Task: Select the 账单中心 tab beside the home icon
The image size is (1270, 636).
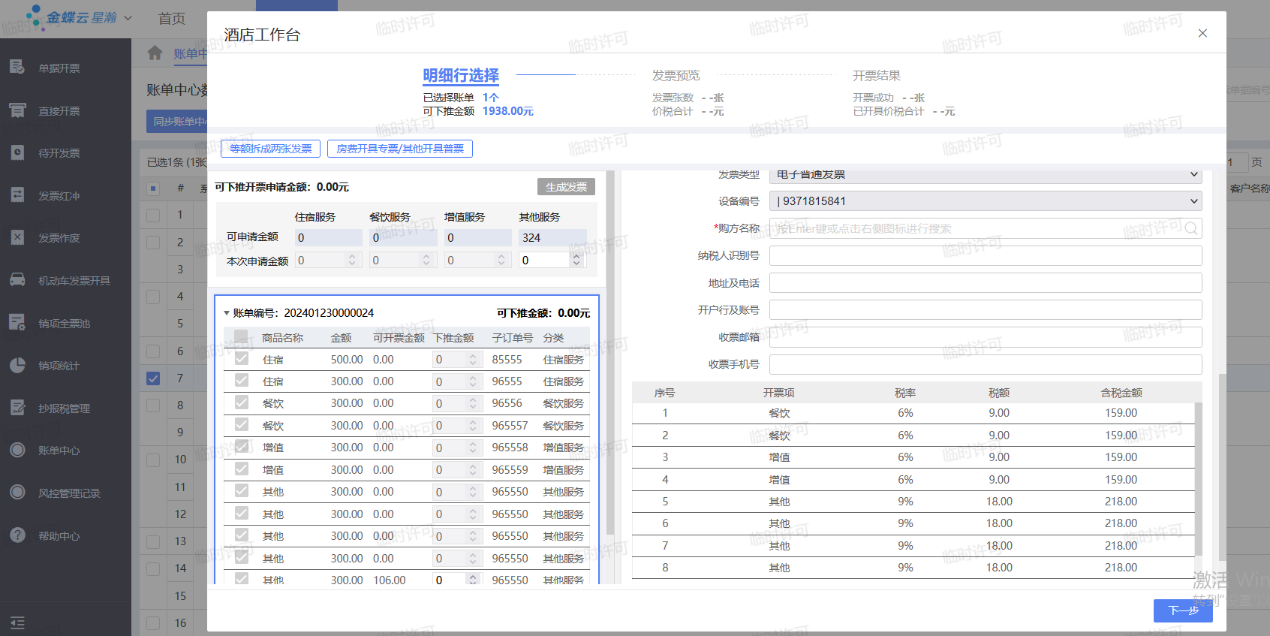Action: (x=190, y=53)
